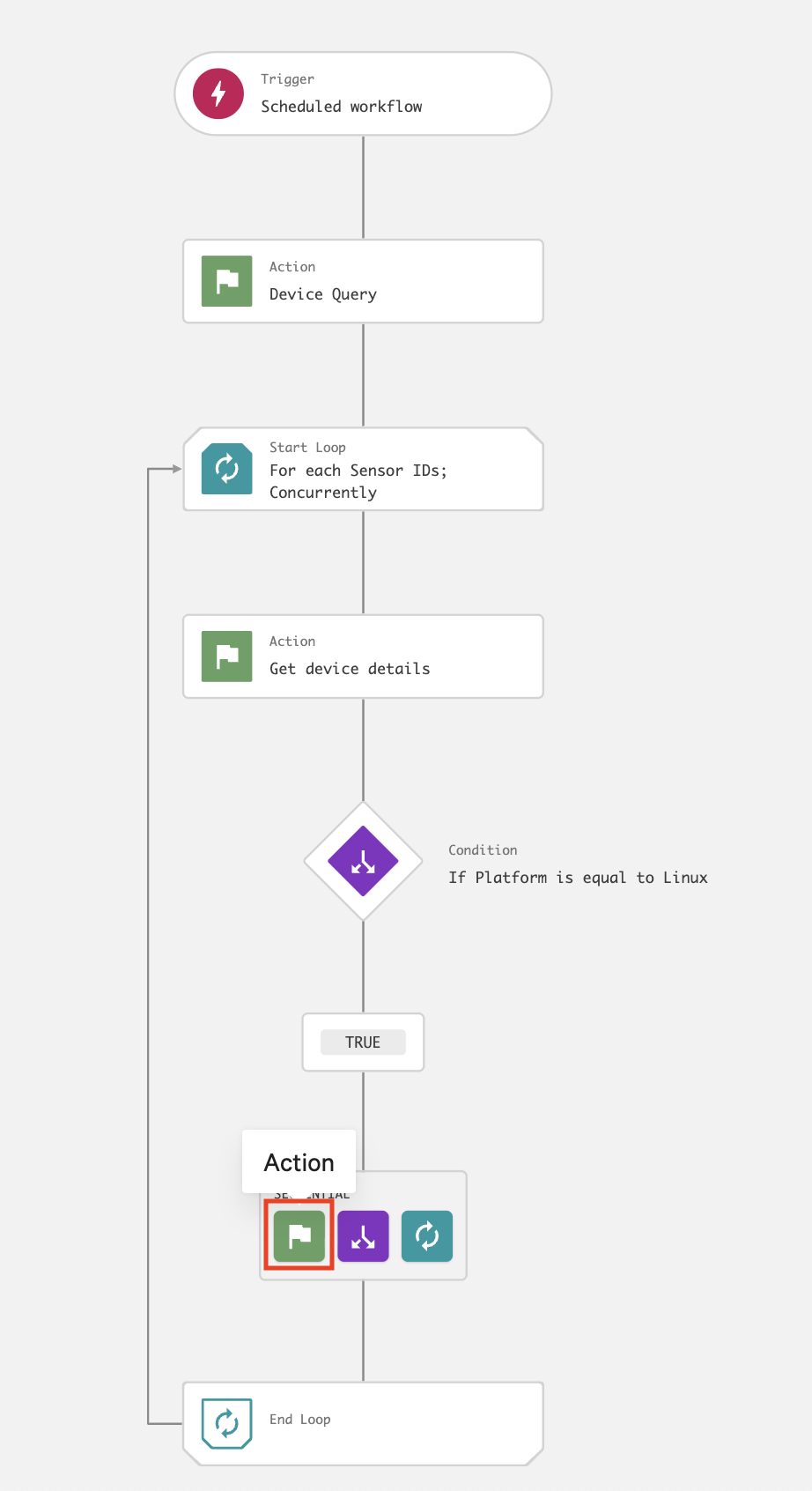This screenshot has height=1491, width=812.
Task: Click the purple Condition diamond icon
Action: click(x=363, y=862)
